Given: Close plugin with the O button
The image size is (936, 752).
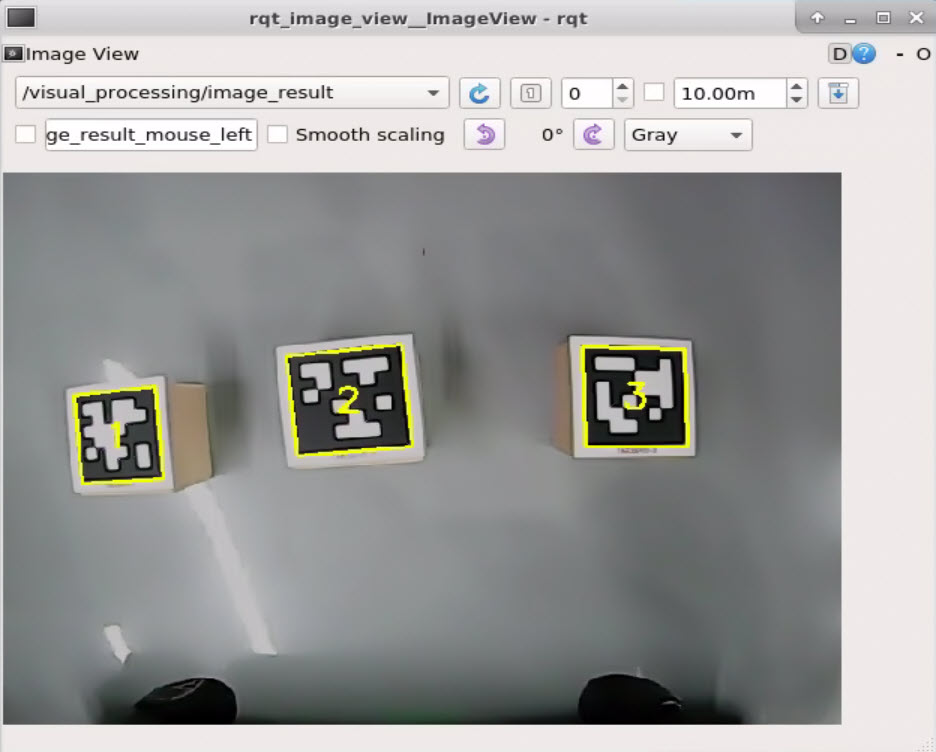Looking at the screenshot, I should tap(923, 54).
